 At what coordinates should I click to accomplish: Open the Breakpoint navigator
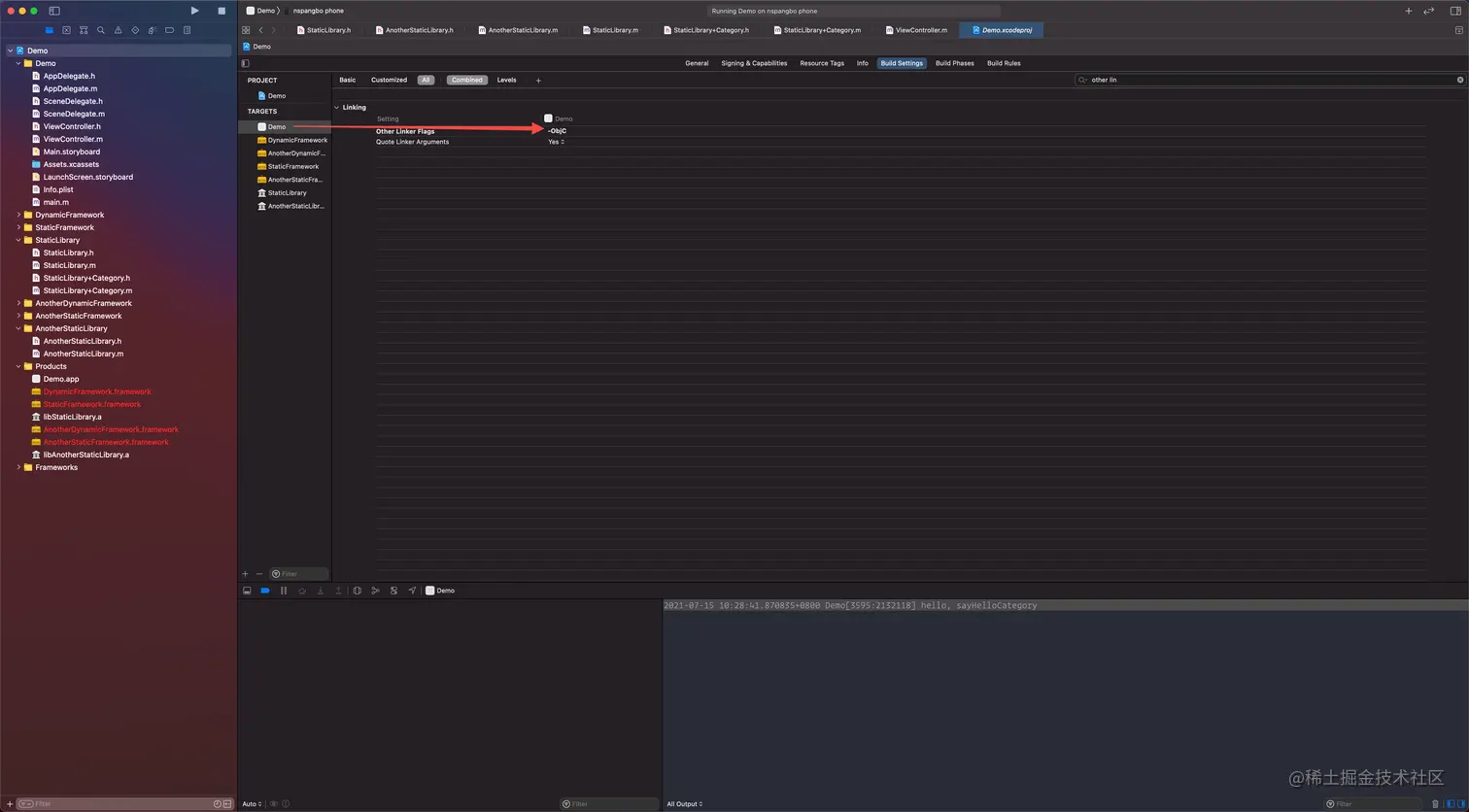tap(169, 30)
